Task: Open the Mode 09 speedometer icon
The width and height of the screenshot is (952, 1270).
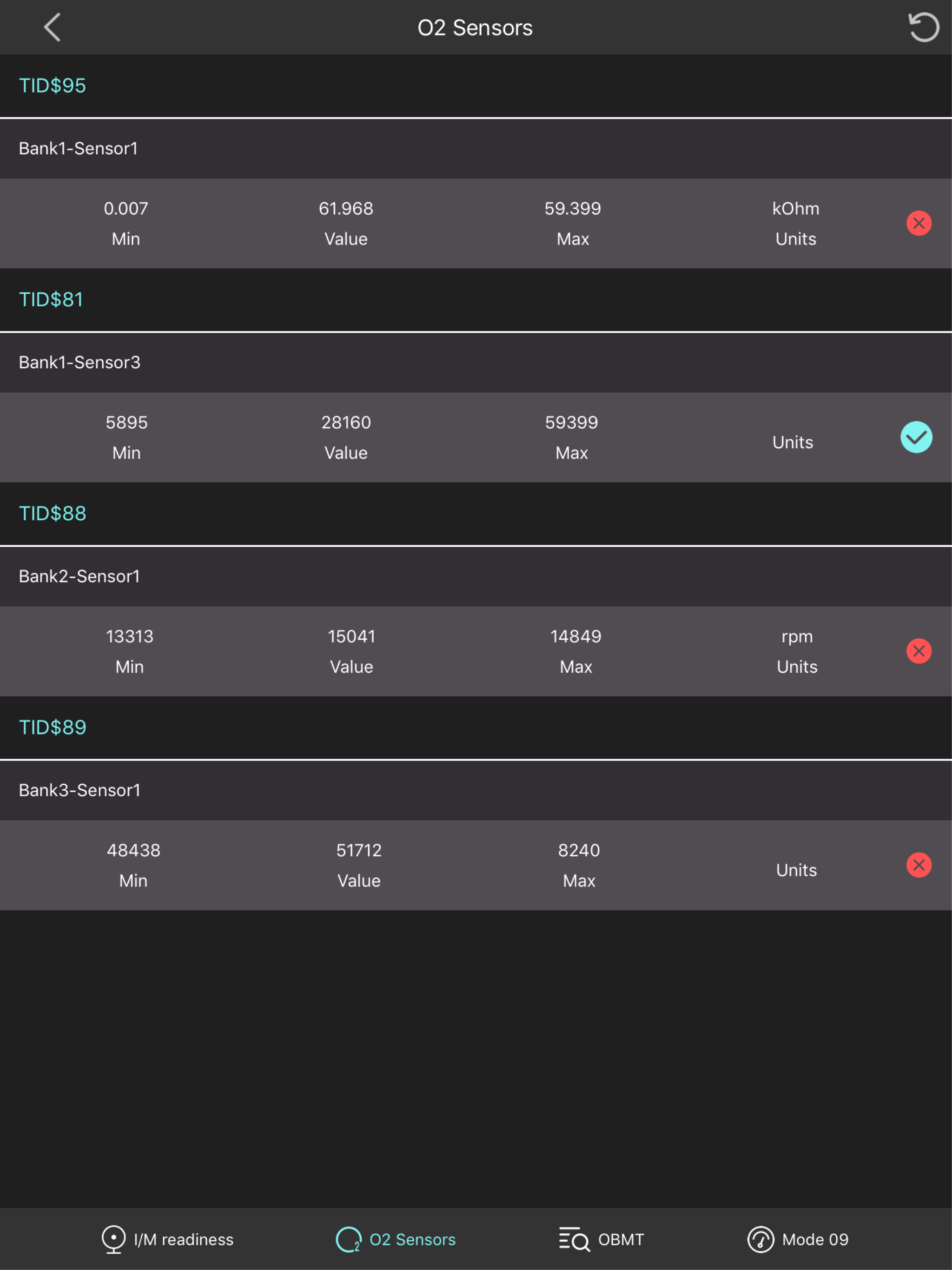Action: coord(761,1239)
